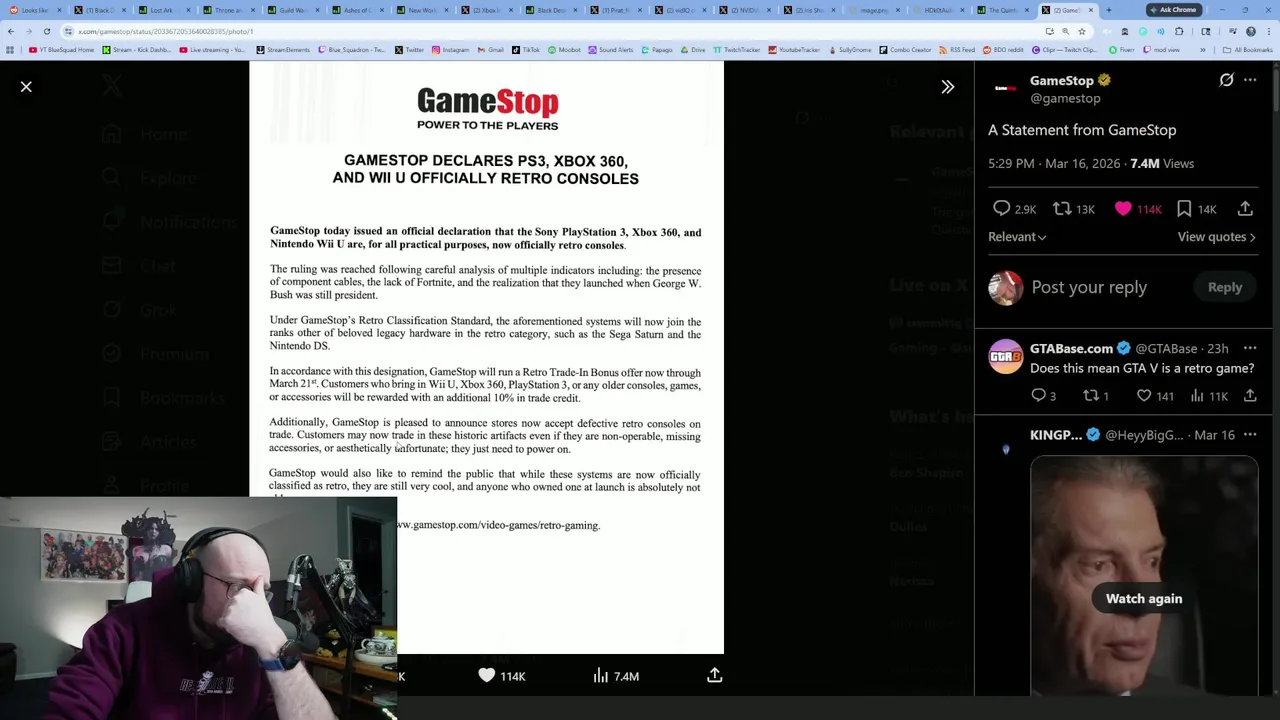Open View quotes link

(1216, 237)
